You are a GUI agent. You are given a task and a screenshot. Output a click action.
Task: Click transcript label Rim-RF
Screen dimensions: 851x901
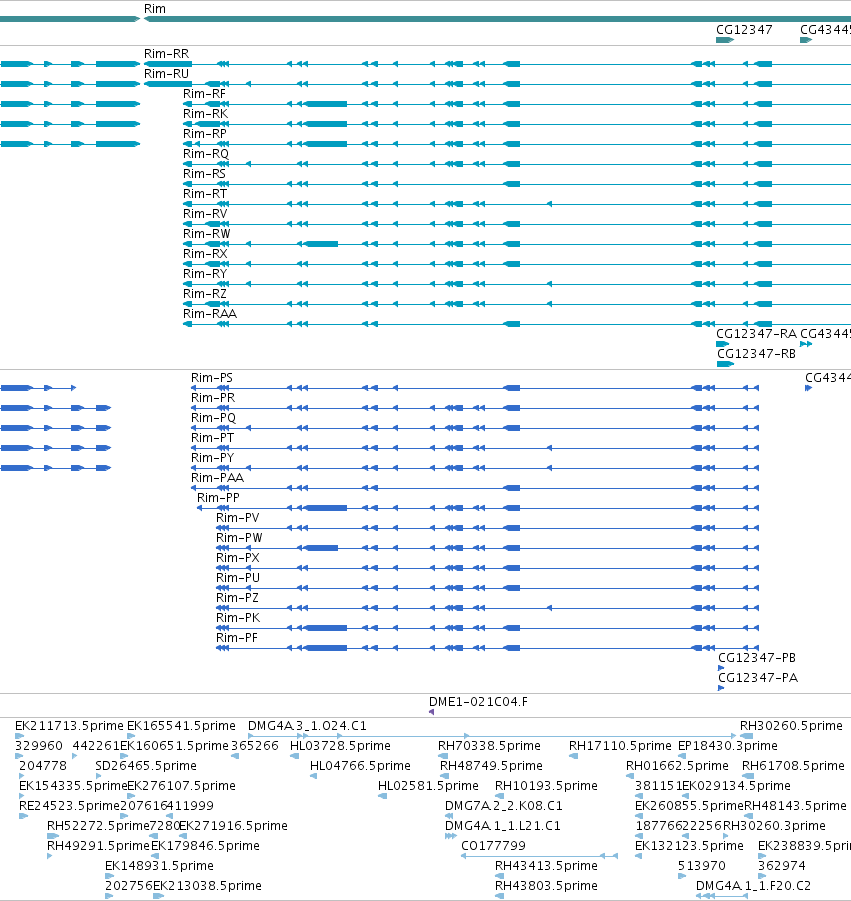[x=204, y=94]
